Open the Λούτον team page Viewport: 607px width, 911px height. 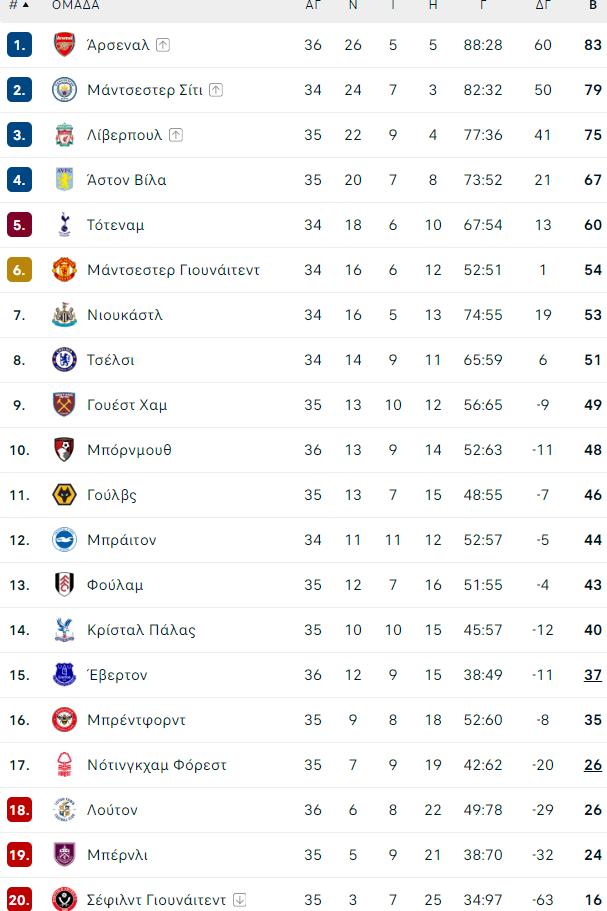click(112, 809)
